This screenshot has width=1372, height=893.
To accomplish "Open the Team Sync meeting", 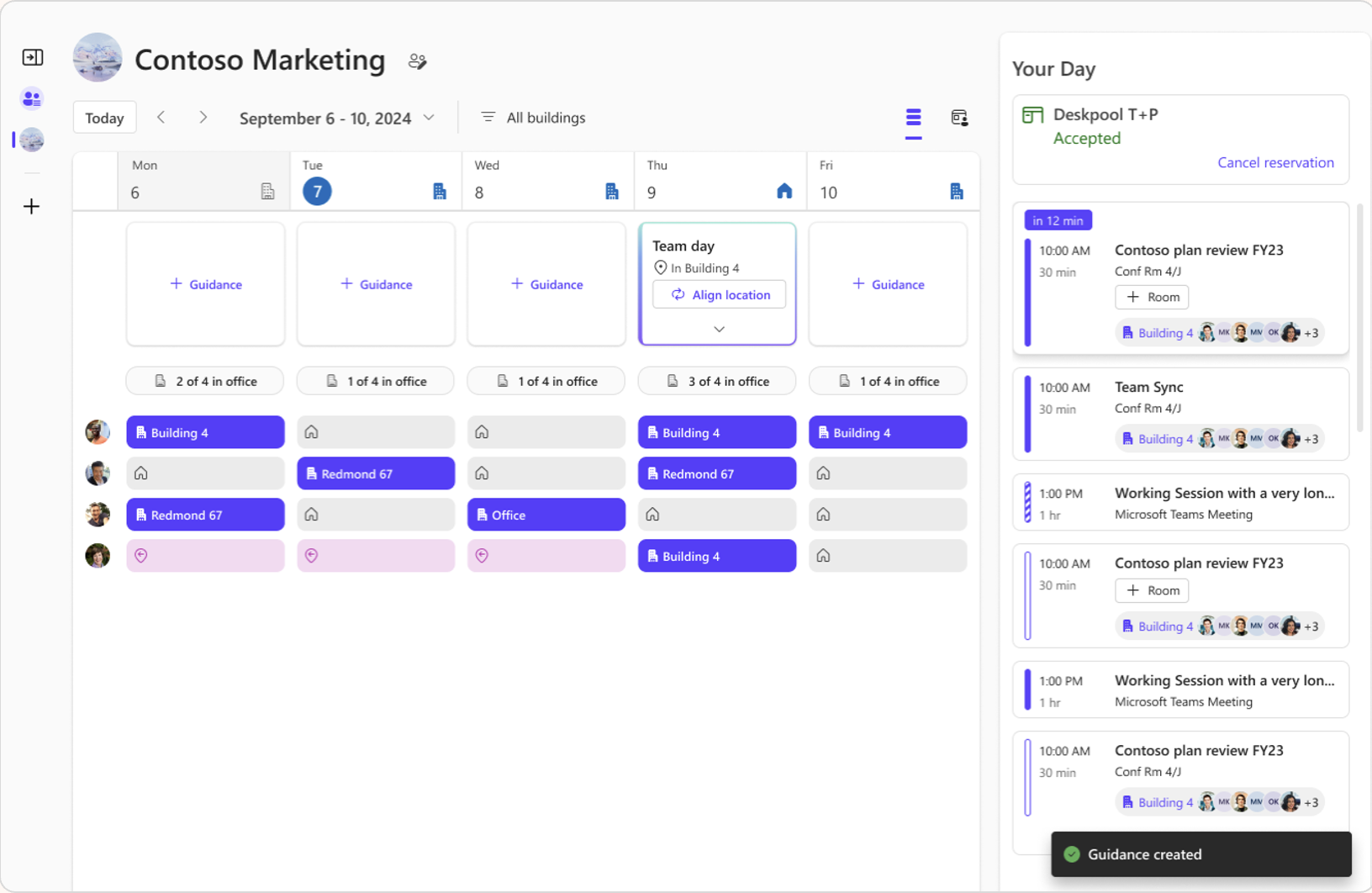I will tap(1181, 414).
